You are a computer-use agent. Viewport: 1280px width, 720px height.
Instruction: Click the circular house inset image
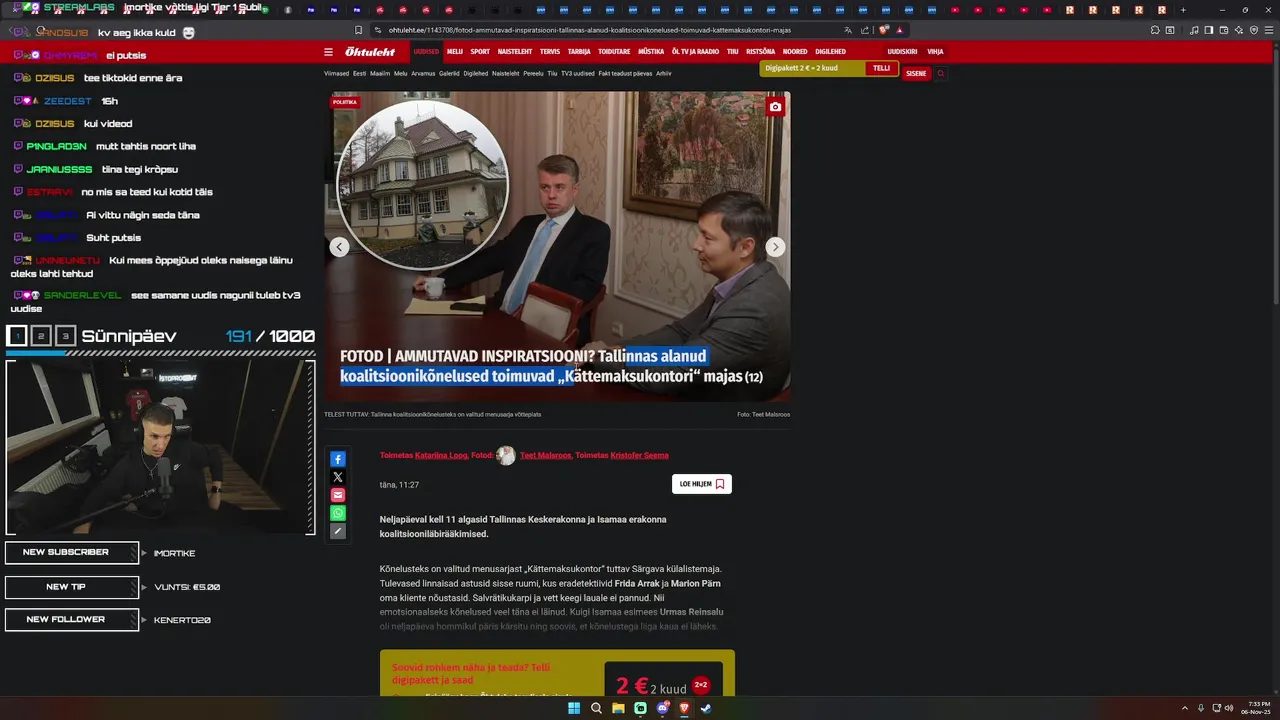pos(422,184)
